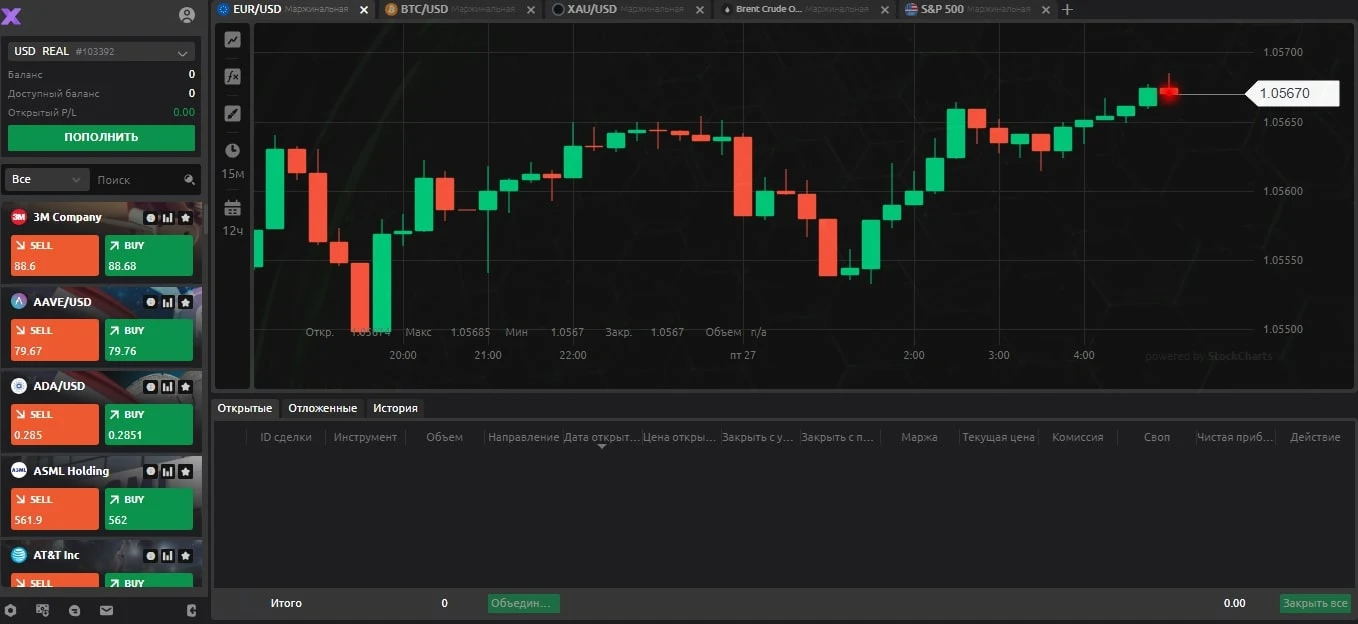Open the fx indicators tool
1358x624 pixels.
pos(232,76)
